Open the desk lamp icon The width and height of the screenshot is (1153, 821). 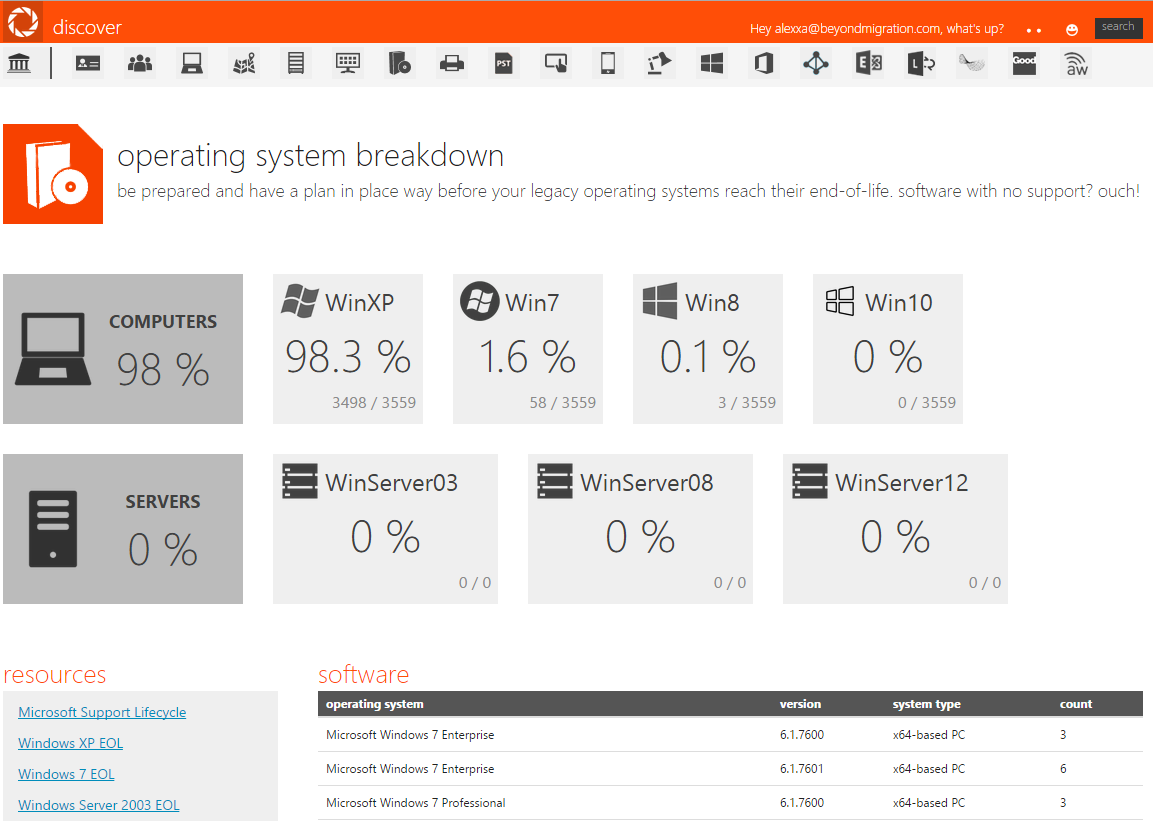[x=659, y=63]
